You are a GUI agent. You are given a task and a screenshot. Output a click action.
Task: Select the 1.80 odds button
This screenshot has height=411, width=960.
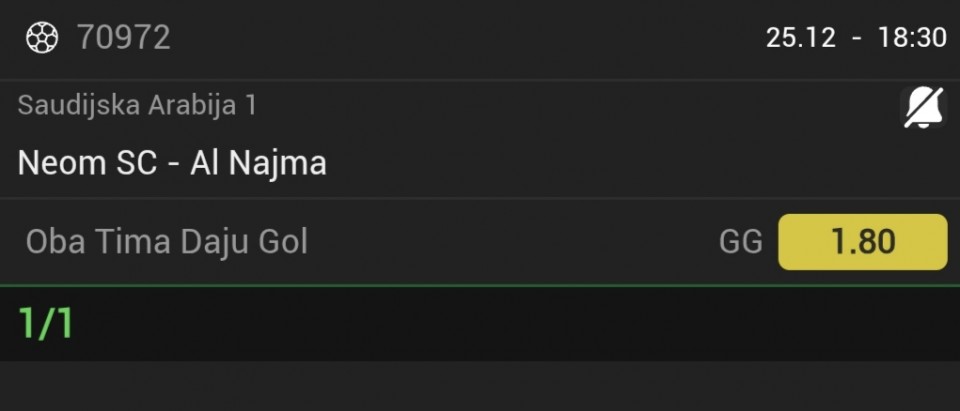point(862,242)
